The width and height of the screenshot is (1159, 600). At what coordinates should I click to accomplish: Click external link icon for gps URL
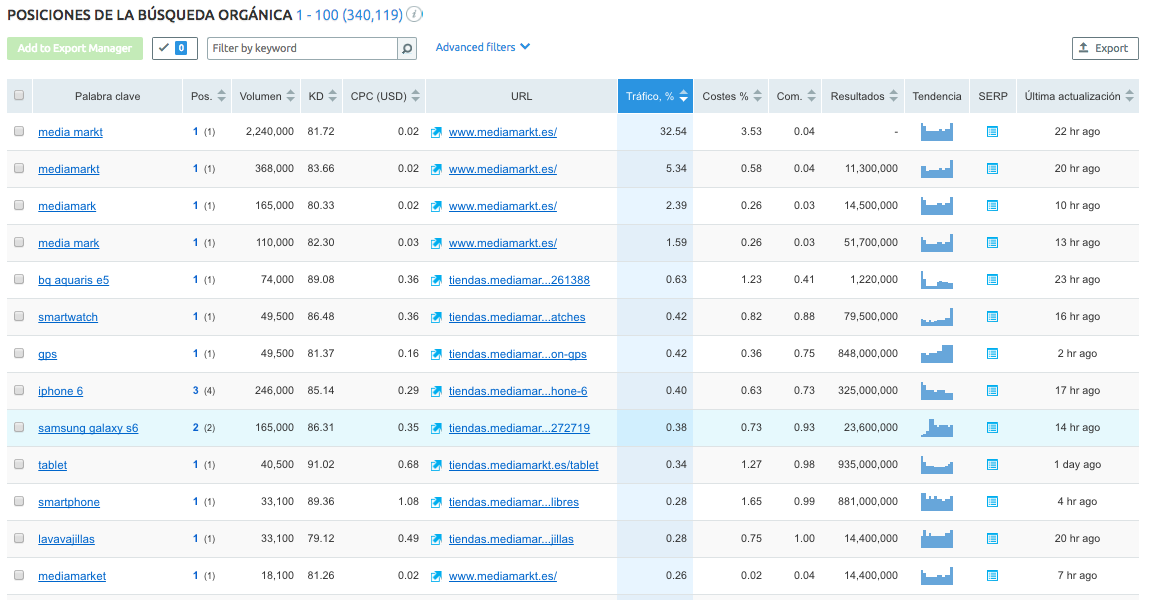pos(436,354)
